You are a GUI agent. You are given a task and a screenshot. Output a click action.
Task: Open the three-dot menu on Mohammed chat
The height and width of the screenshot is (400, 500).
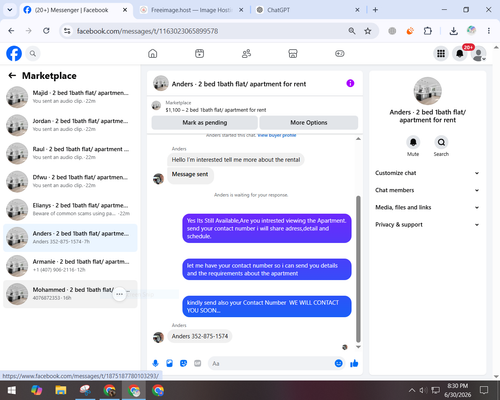point(119,294)
